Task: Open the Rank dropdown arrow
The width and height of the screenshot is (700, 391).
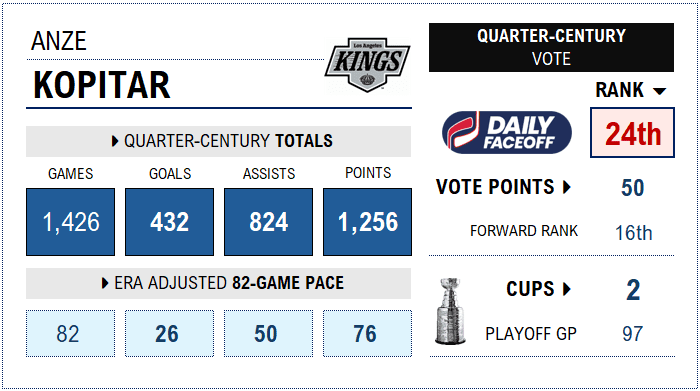Action: [659, 91]
